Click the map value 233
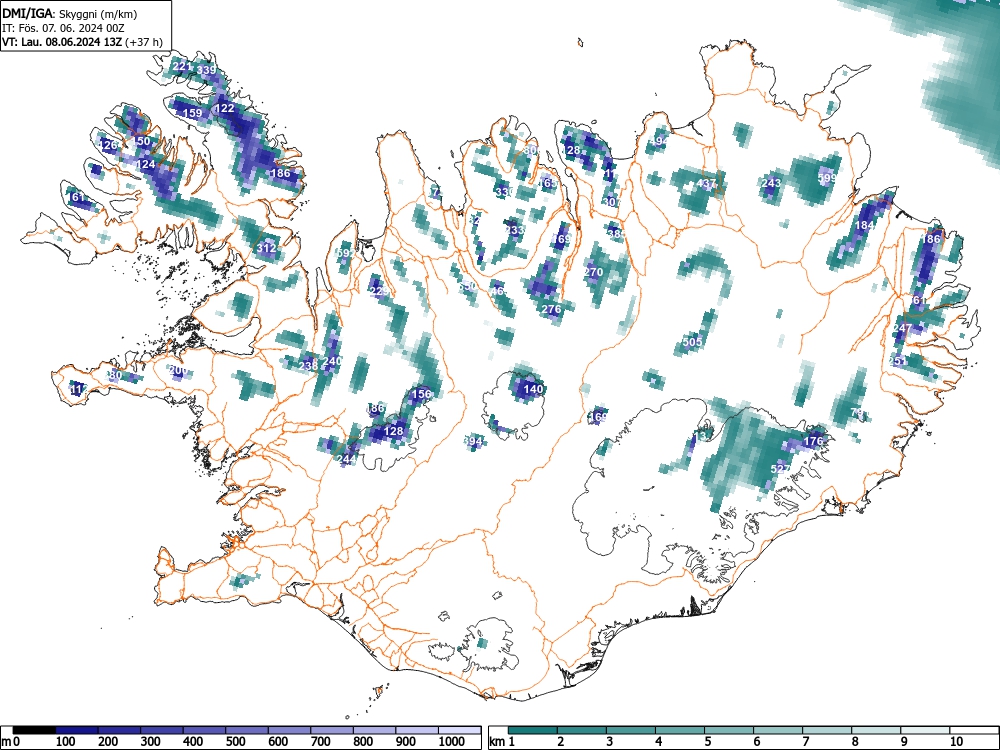1000x750 pixels. 514,230
